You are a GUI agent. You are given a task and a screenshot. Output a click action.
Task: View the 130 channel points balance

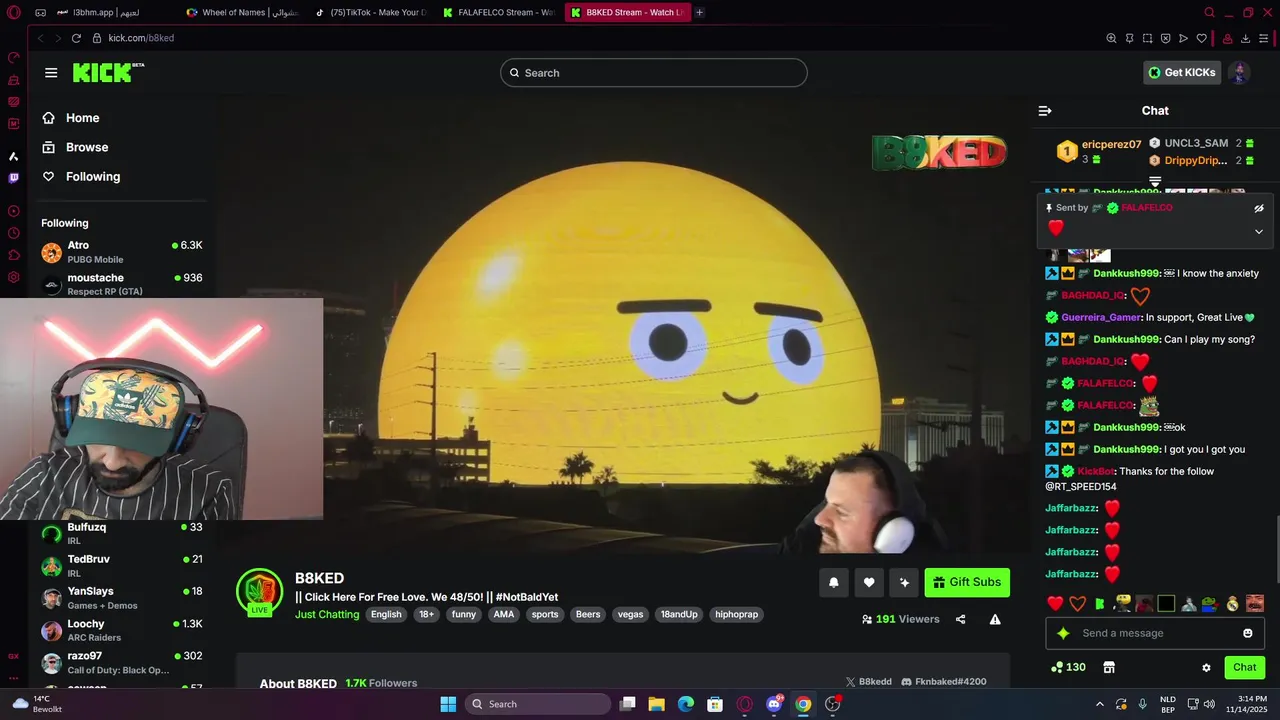(1068, 667)
